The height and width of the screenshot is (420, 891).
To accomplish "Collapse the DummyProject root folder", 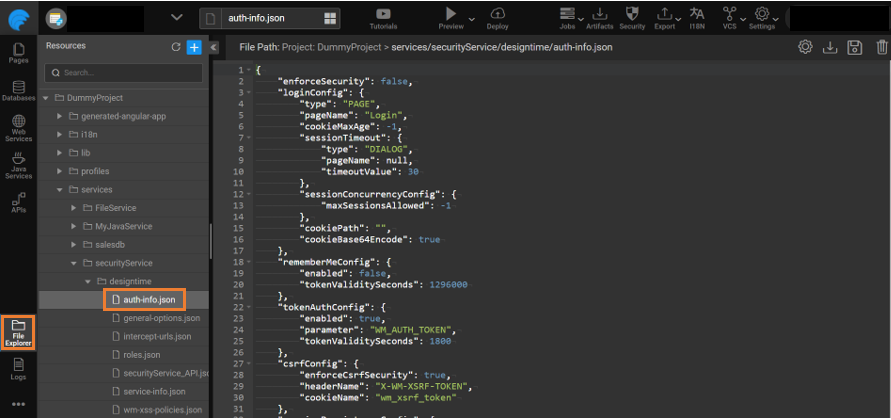I will click(46, 98).
